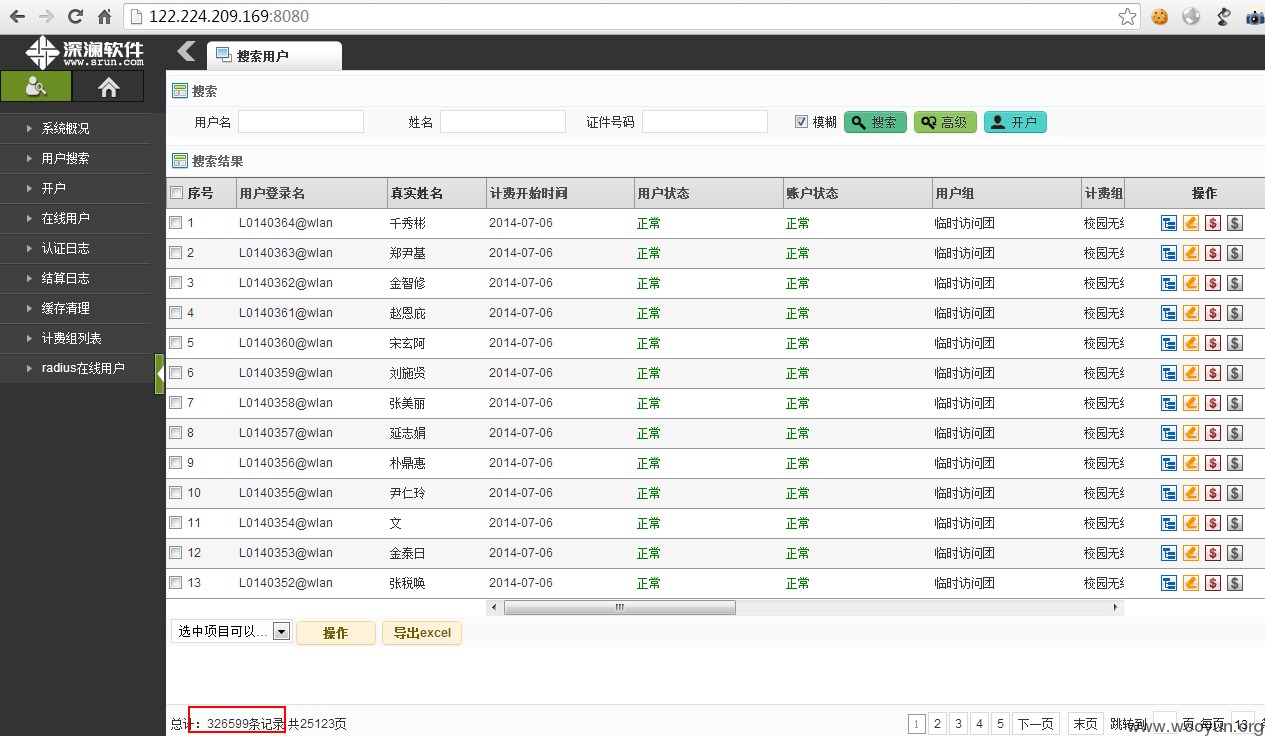Click the horizontal scrollbar thumb under the table
1265x736 pixels.
[x=620, y=607]
